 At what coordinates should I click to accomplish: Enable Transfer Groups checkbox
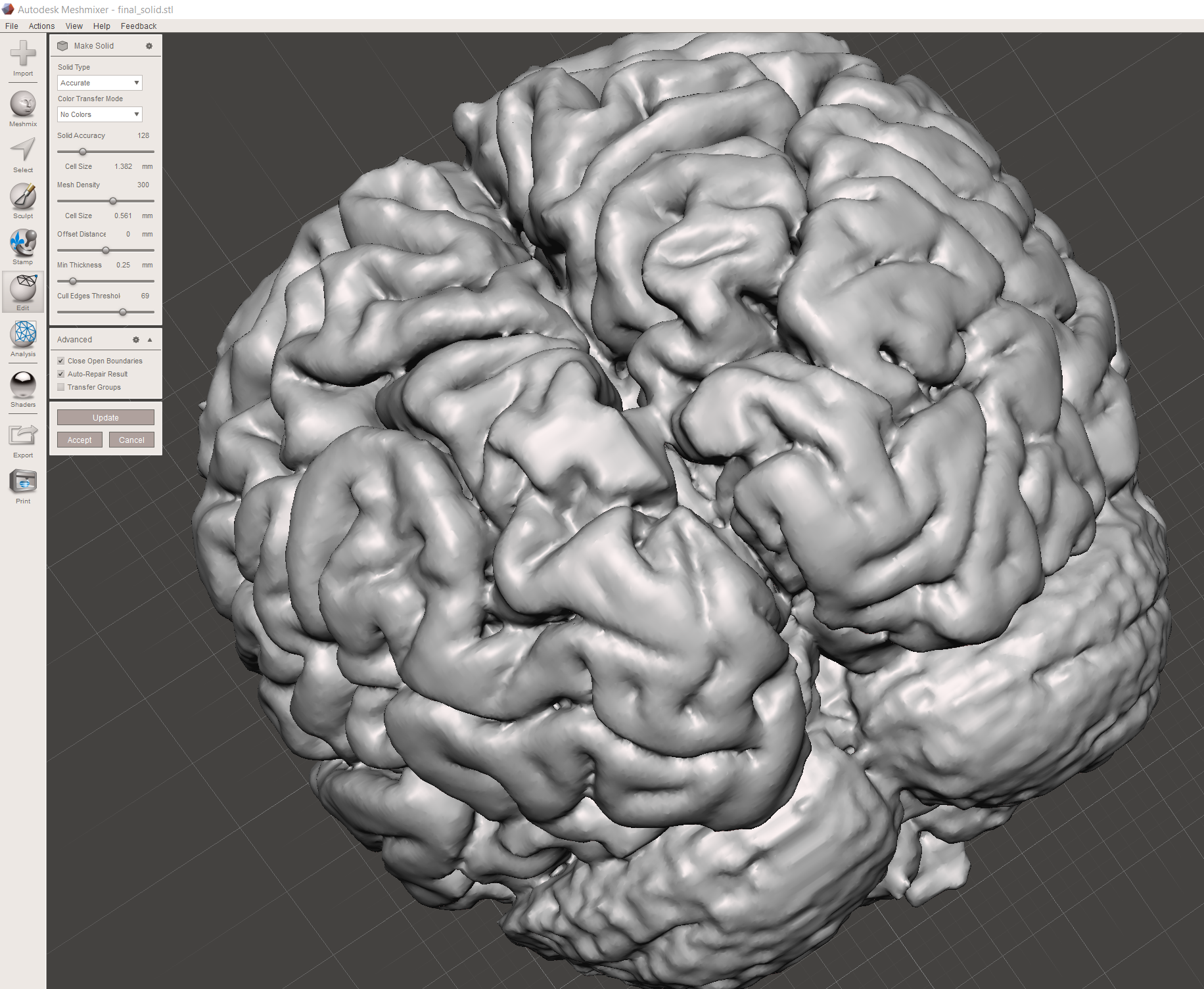coord(61,387)
